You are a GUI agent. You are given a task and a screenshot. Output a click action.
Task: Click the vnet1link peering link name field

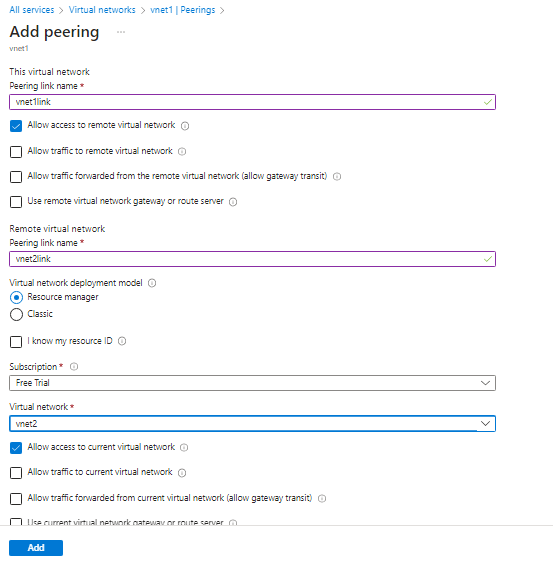tap(252, 102)
